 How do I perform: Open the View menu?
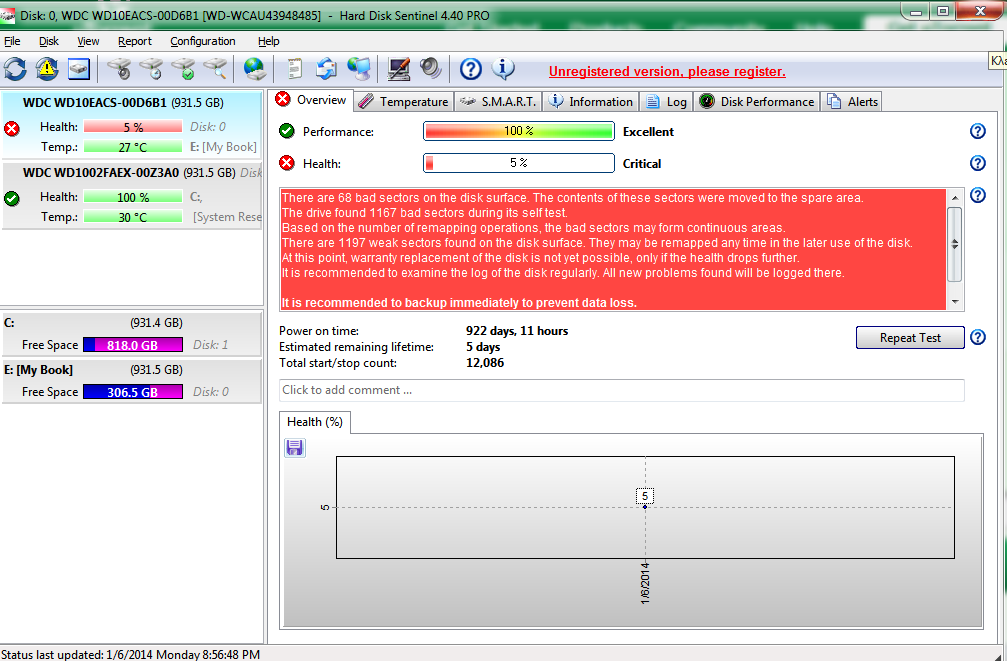(88, 41)
